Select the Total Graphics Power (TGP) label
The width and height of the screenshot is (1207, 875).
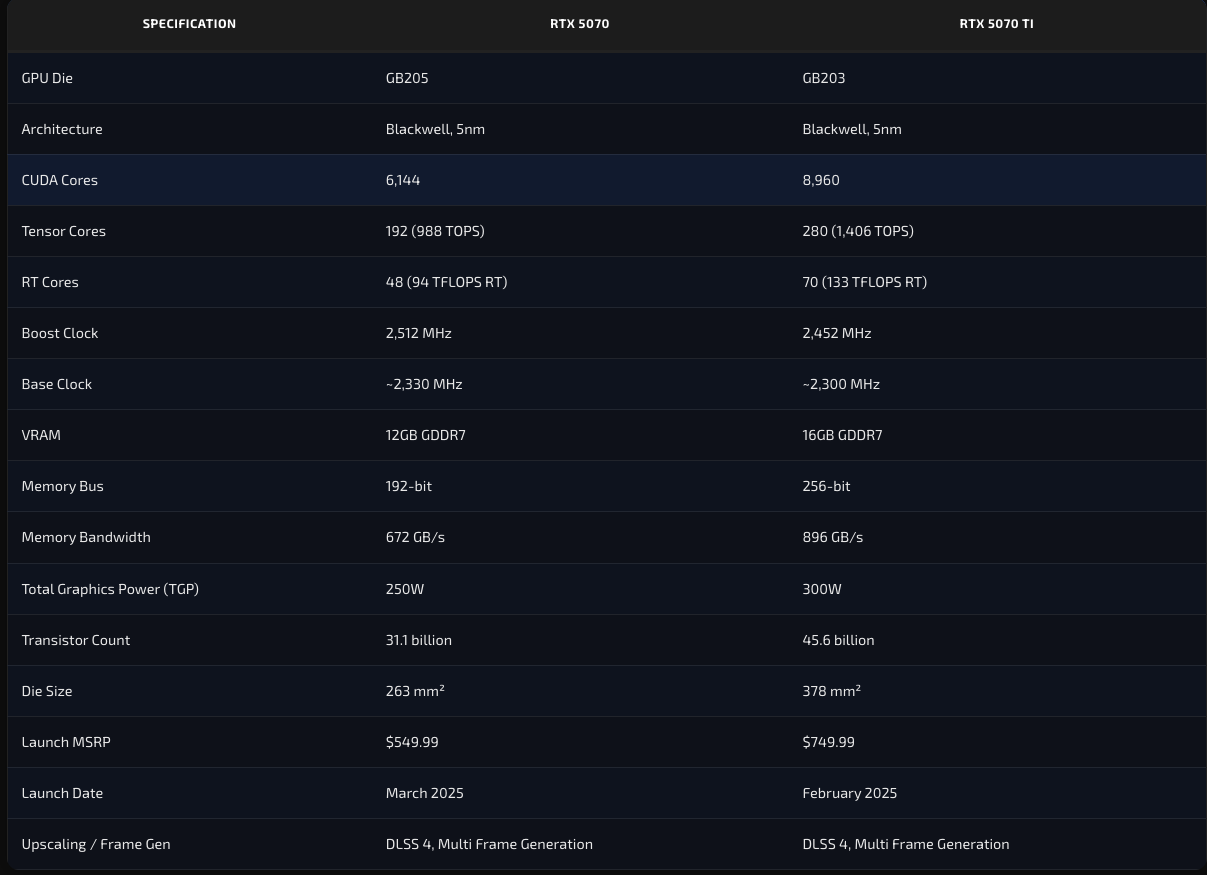pyautogui.click(x=110, y=589)
